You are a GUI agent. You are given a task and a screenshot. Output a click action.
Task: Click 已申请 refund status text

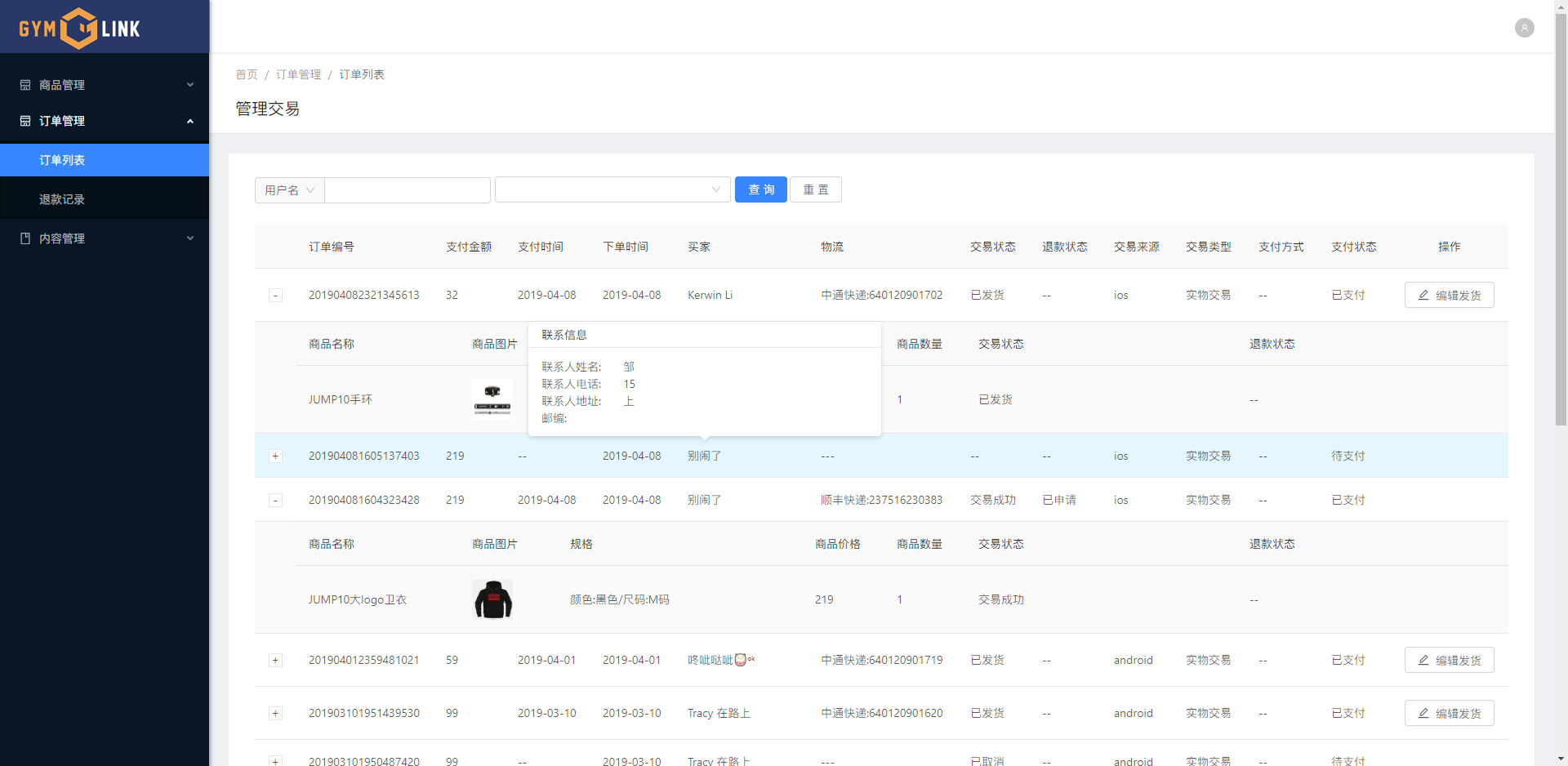point(1059,500)
